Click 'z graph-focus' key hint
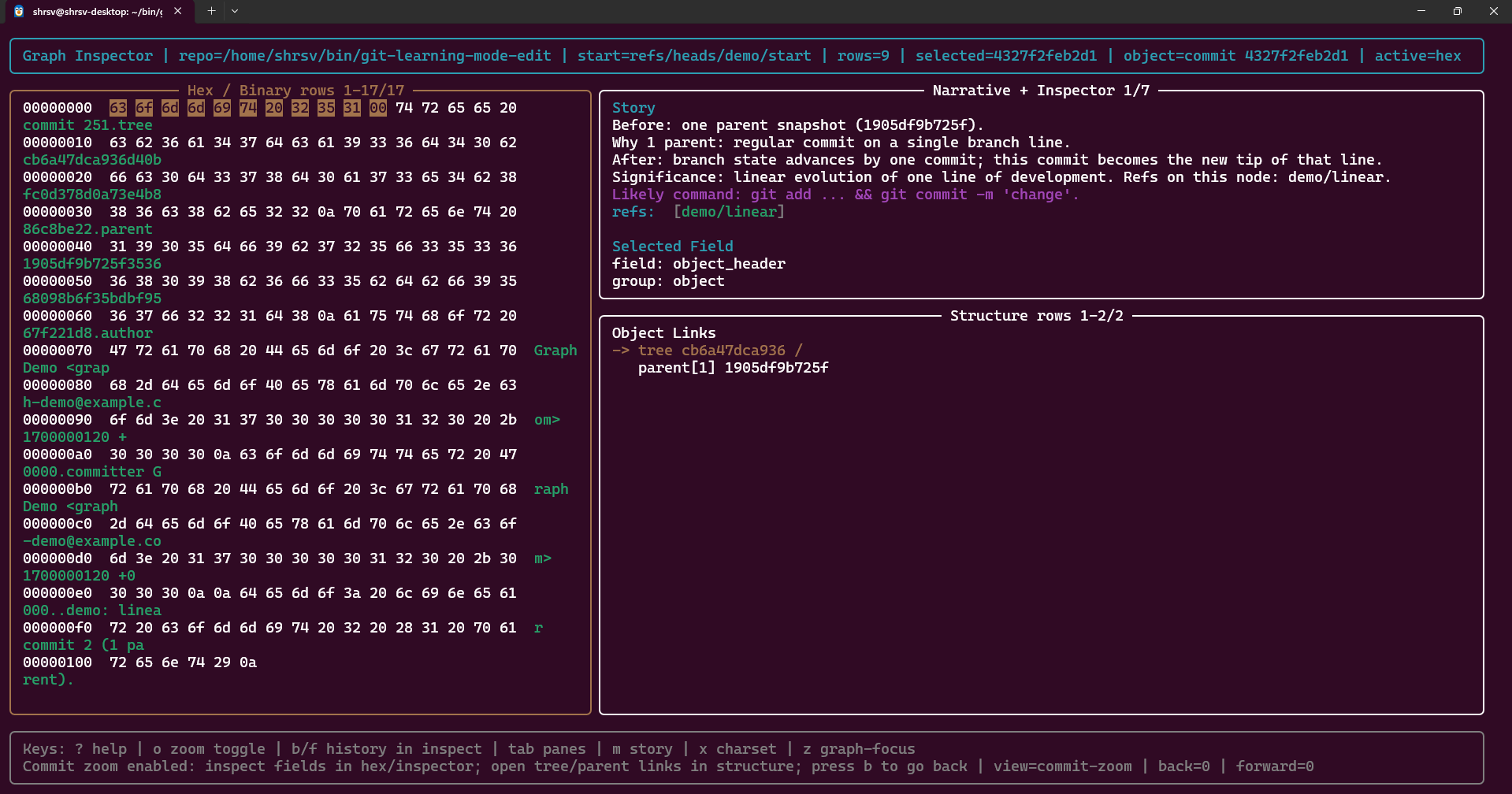 tap(859, 749)
